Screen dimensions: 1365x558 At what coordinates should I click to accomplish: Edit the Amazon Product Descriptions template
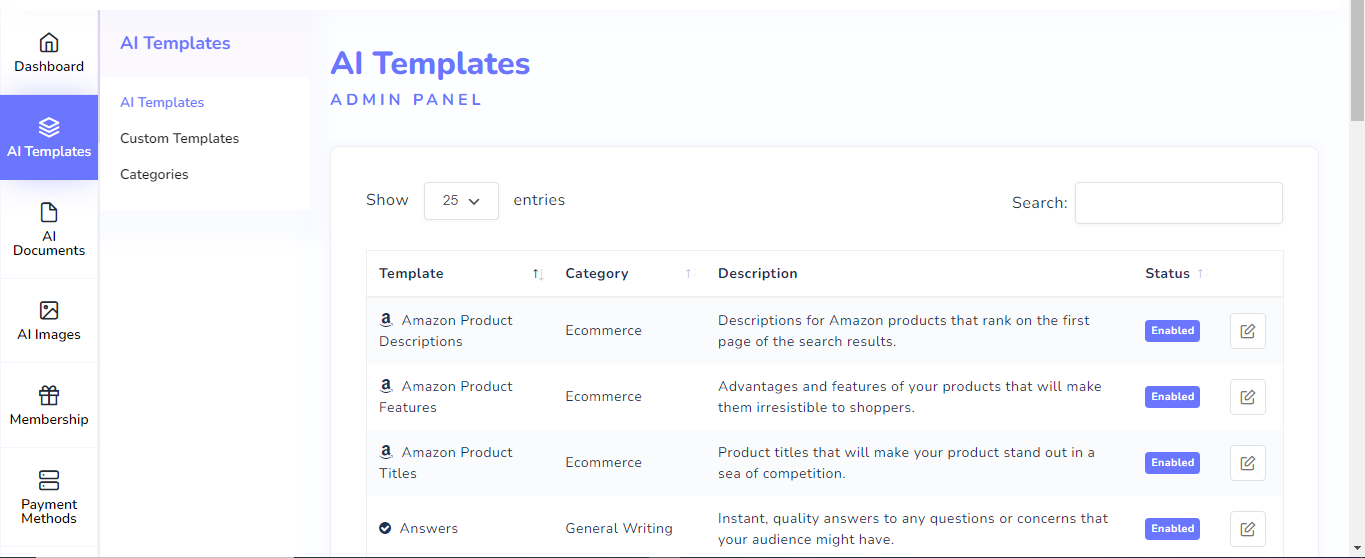(x=1247, y=331)
